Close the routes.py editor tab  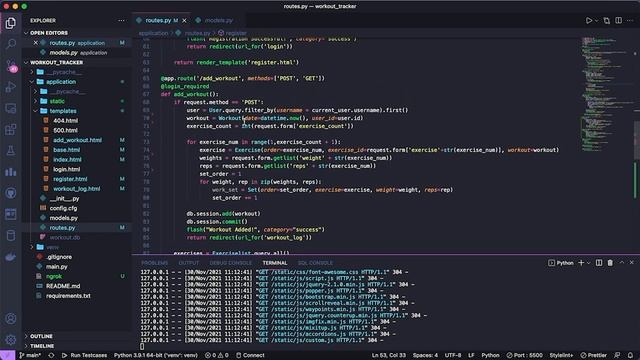184,20
